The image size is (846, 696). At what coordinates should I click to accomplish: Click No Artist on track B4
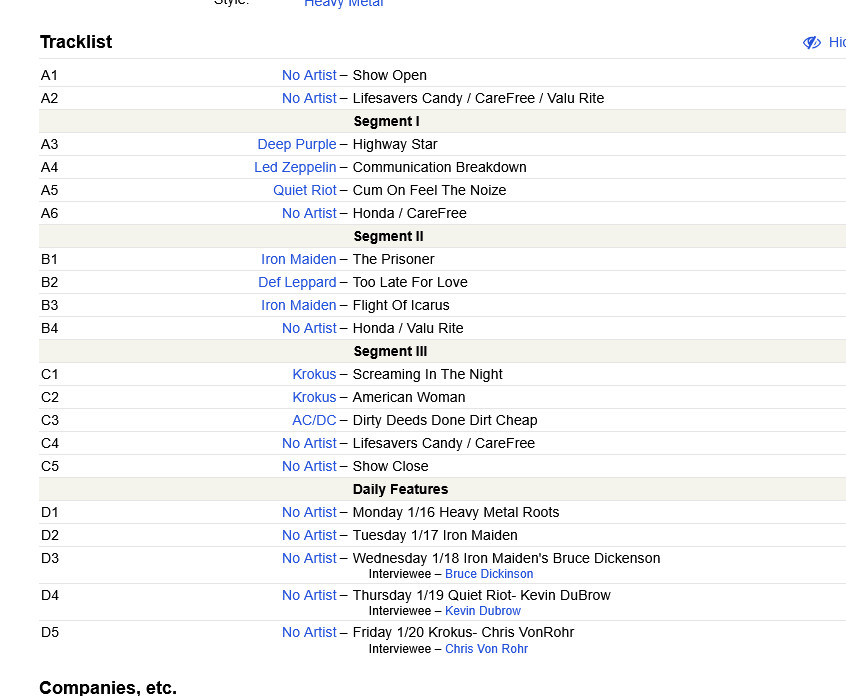coord(309,328)
